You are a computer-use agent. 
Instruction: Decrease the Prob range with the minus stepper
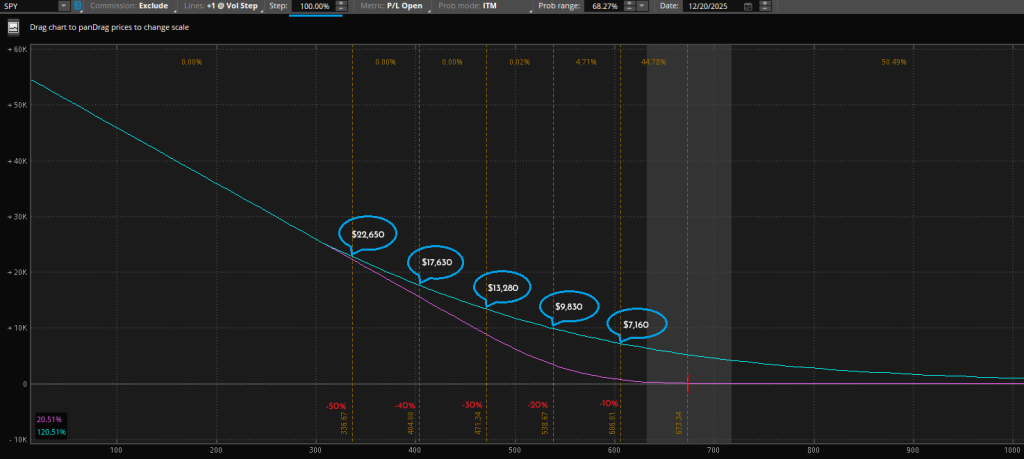click(x=630, y=9)
